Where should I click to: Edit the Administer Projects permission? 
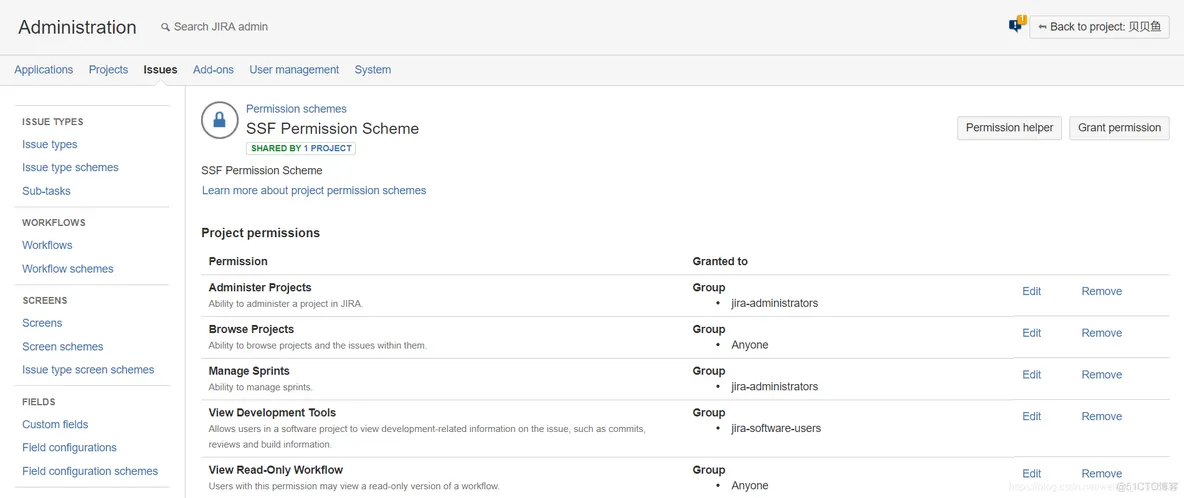[x=1031, y=291]
